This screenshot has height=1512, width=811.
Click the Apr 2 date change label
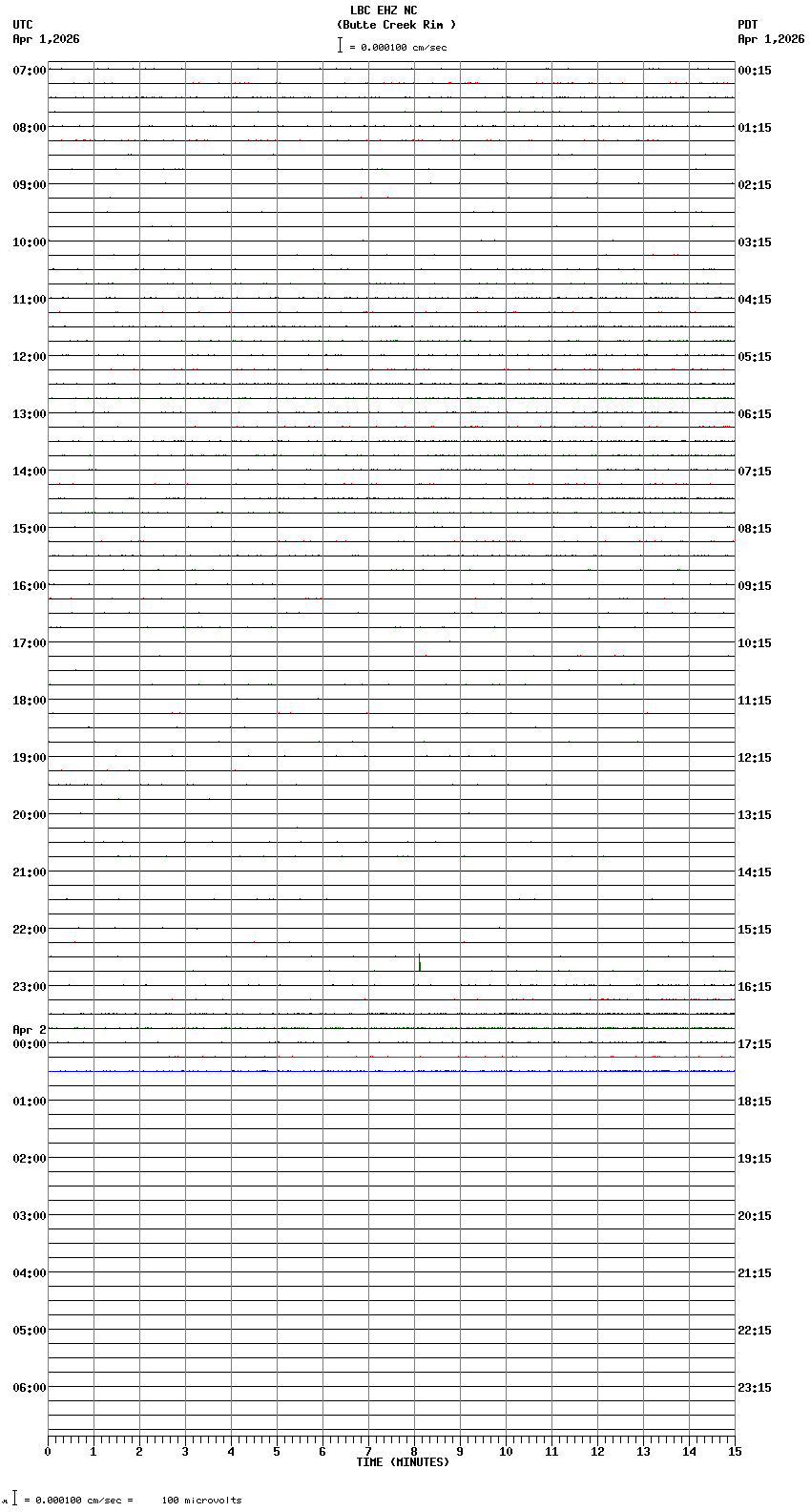point(30,1030)
